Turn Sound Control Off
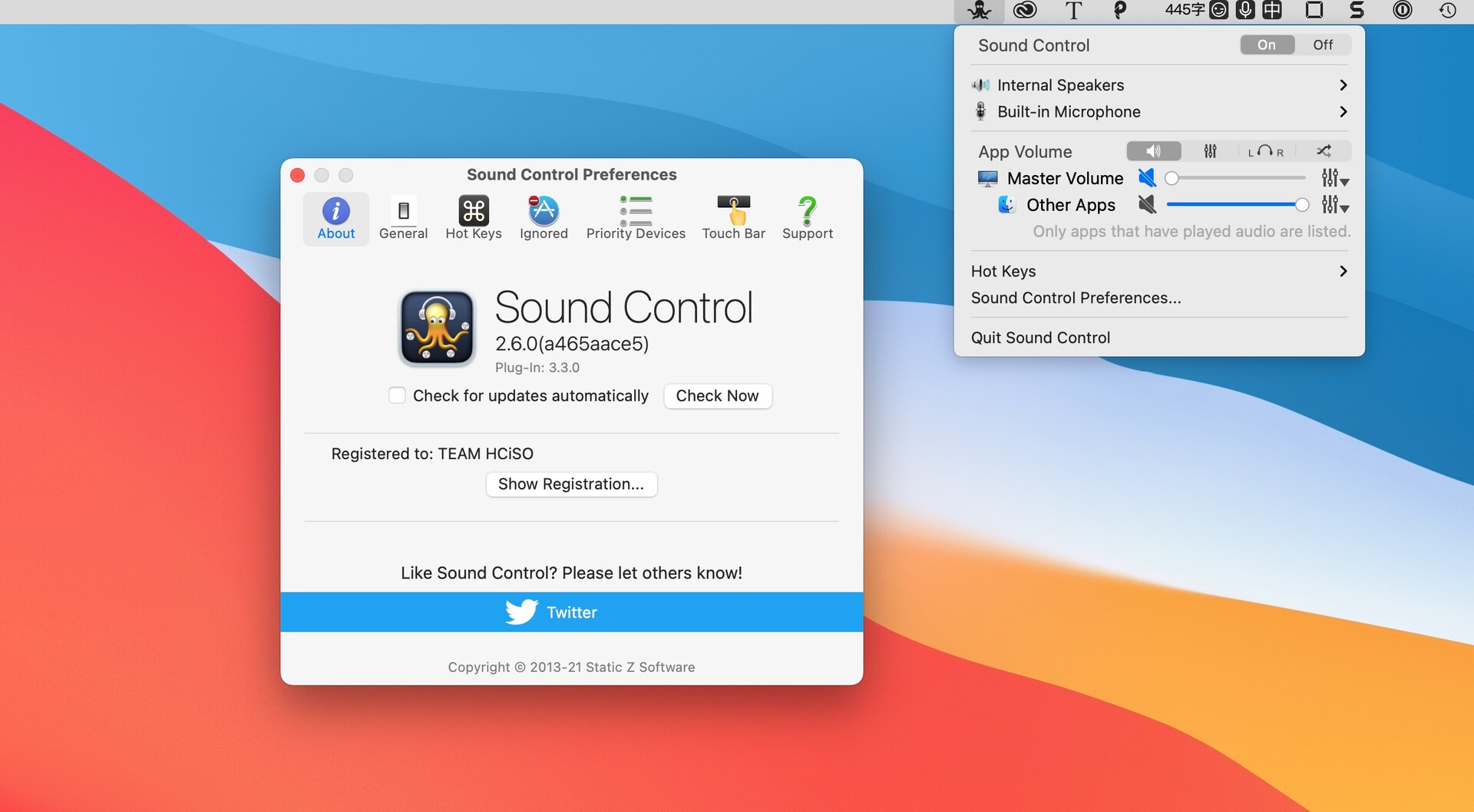Screen dimensions: 1474x812 1323,45
